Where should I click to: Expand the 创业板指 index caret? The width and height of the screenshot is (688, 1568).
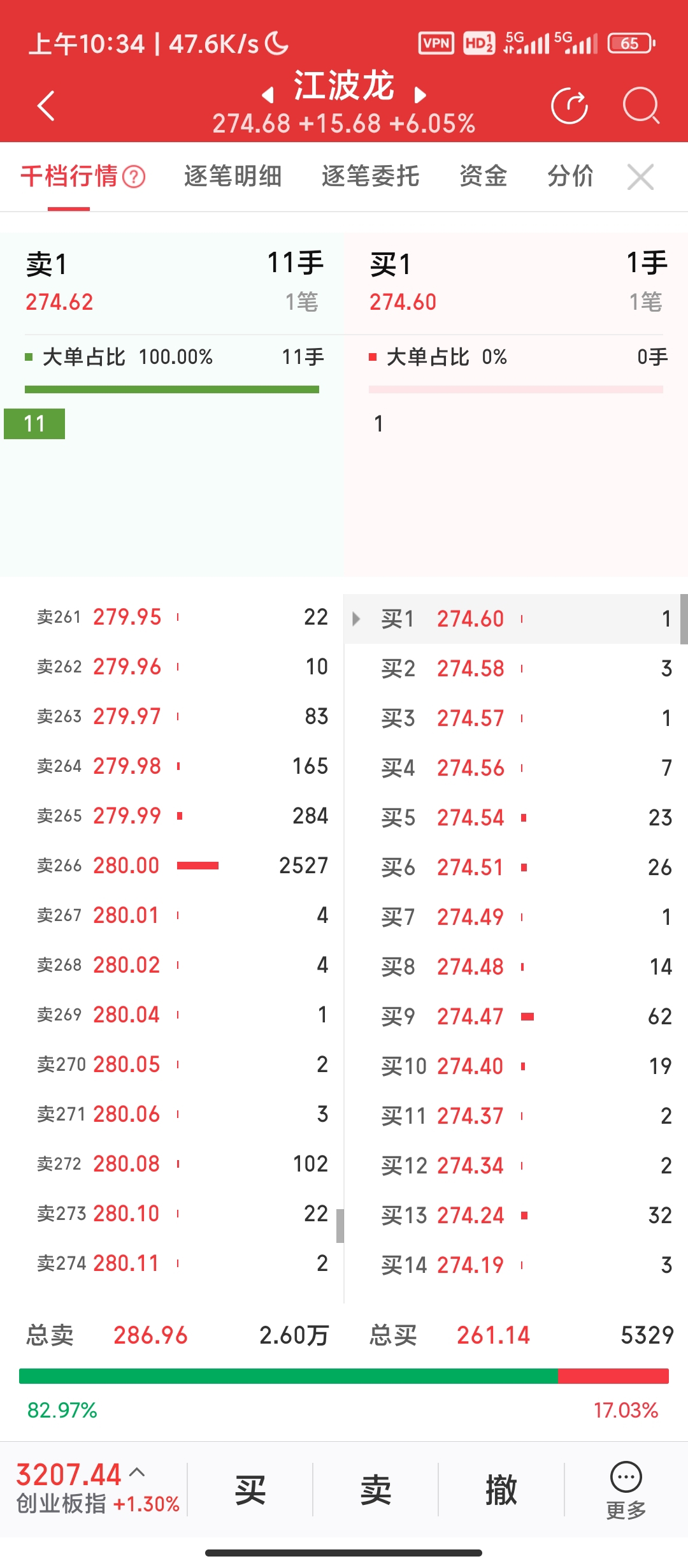click(x=137, y=1473)
